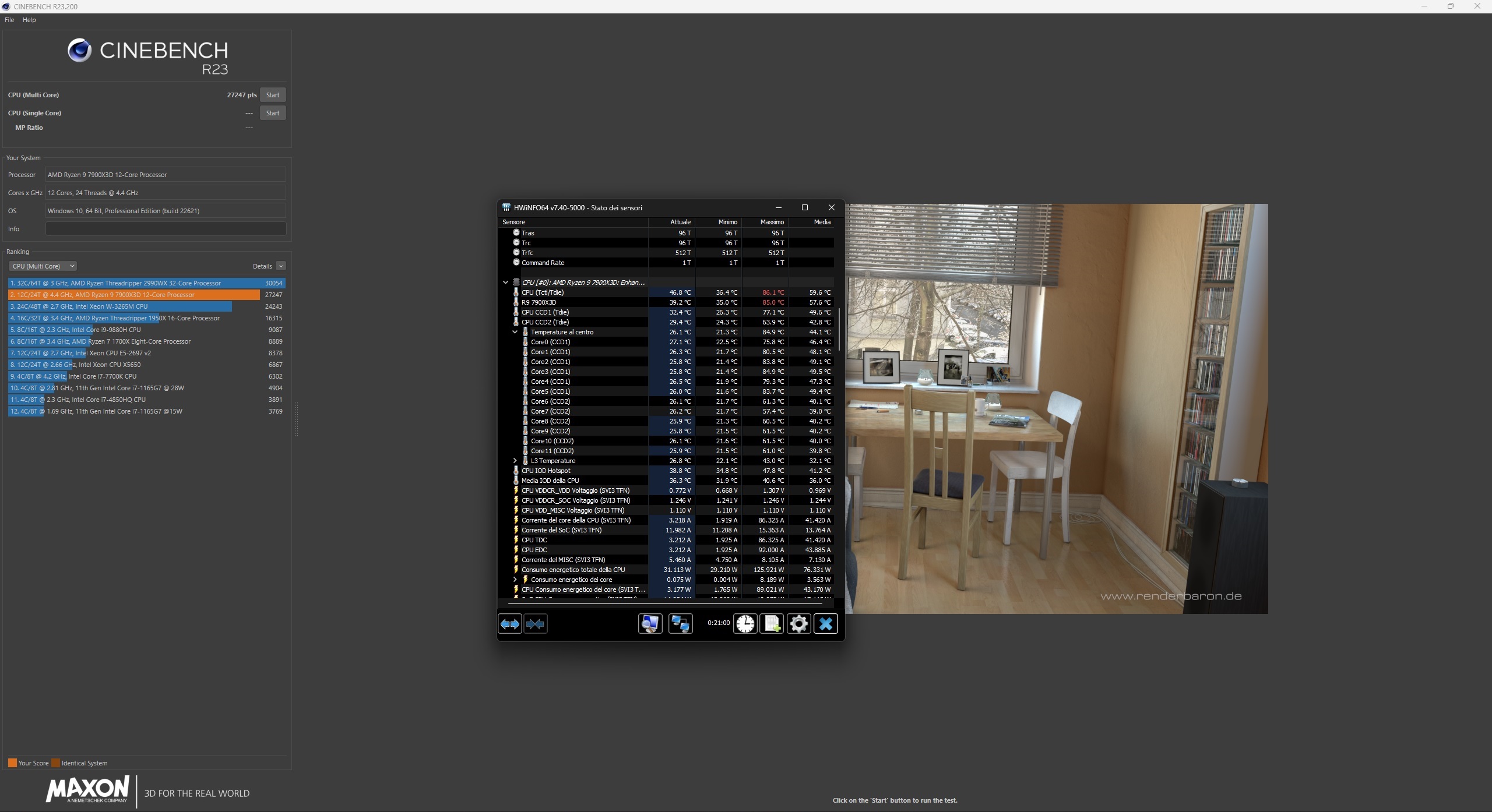
Task: Click lightning icon of CPU EDC row
Action: click(516, 550)
